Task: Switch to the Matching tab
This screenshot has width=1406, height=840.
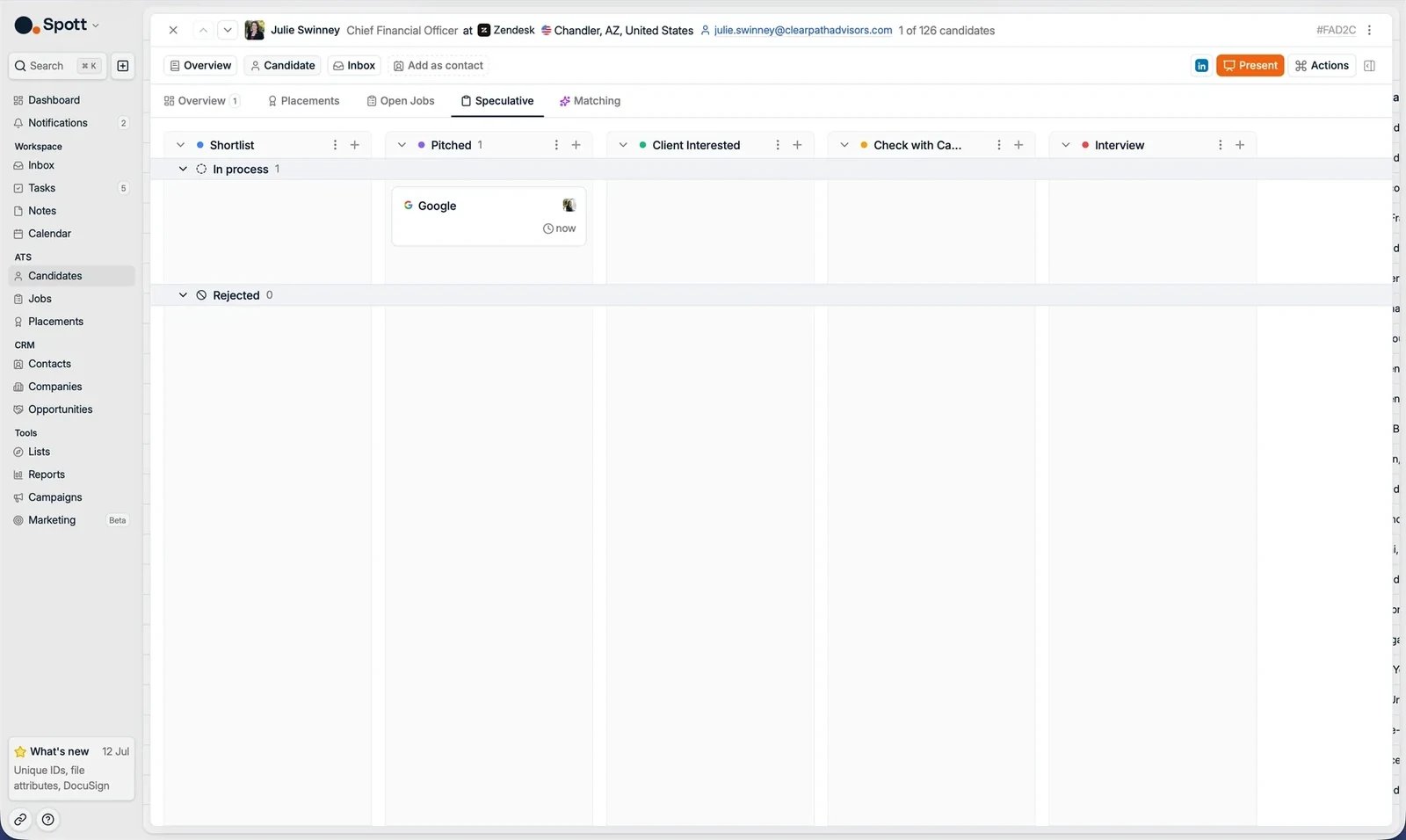Action: coord(590,101)
